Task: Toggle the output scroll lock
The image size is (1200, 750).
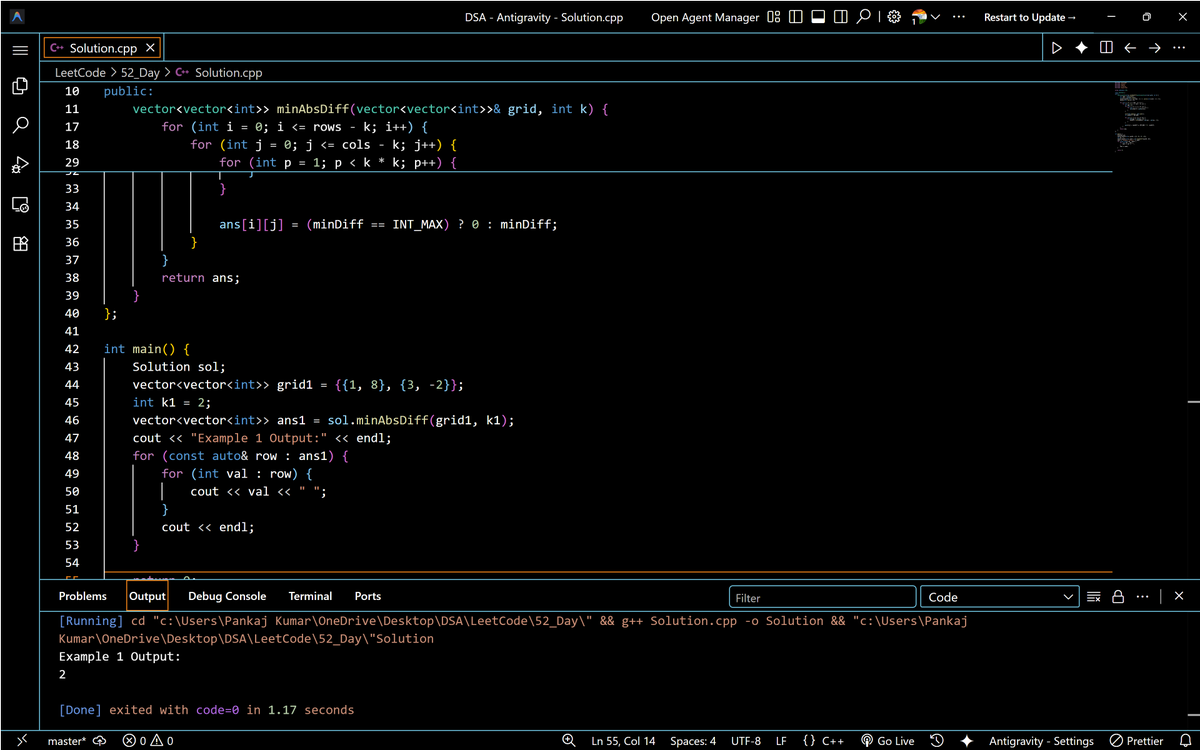Action: [1118, 597]
